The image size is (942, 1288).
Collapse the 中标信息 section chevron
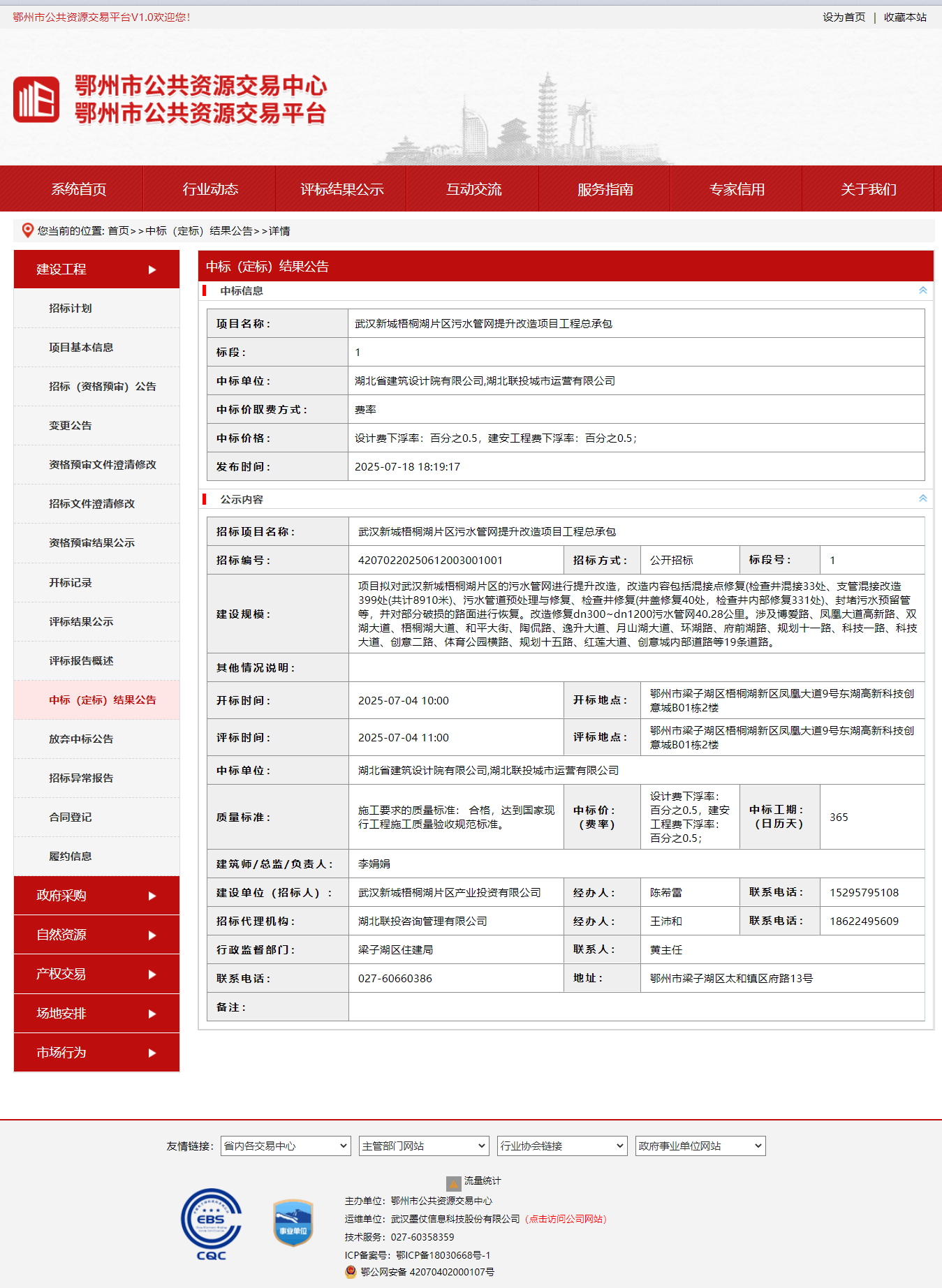[922, 290]
